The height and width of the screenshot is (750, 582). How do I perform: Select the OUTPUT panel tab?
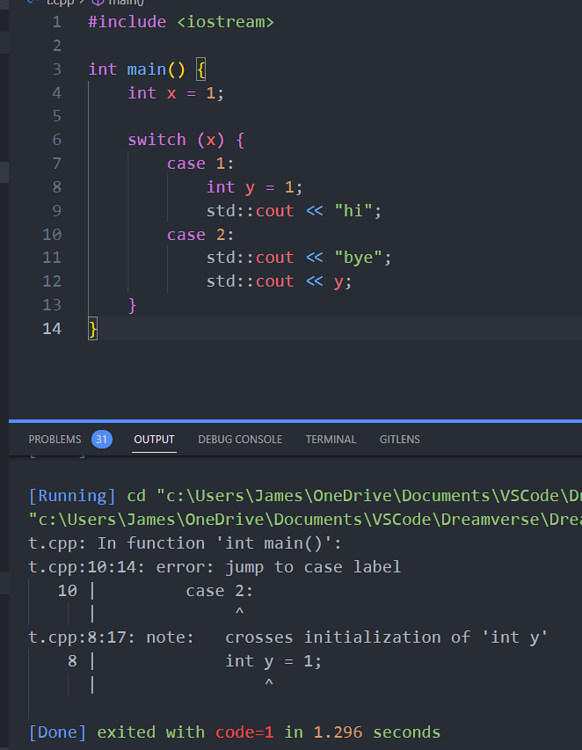(x=154, y=439)
